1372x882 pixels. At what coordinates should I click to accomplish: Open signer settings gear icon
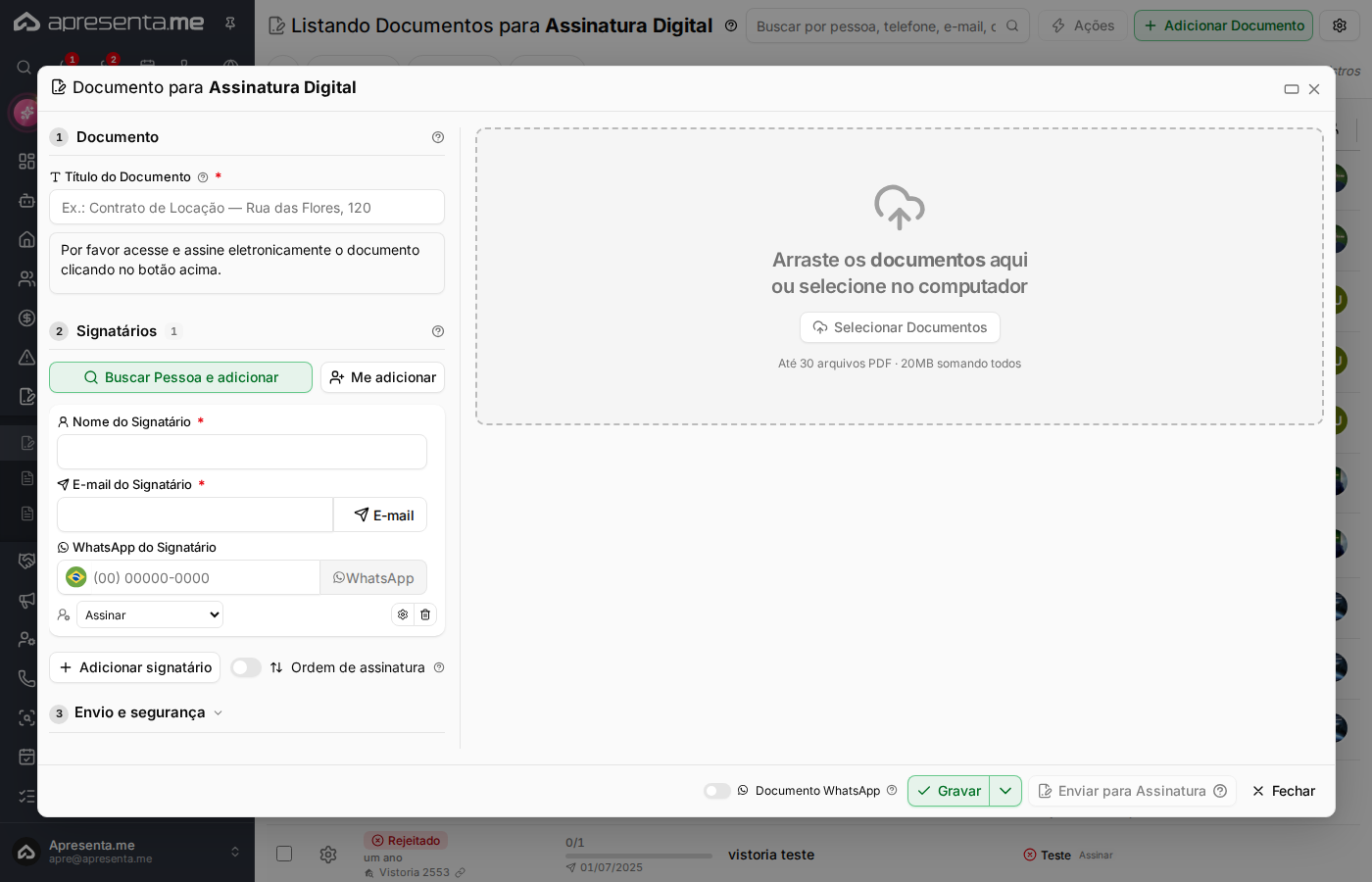tap(403, 614)
